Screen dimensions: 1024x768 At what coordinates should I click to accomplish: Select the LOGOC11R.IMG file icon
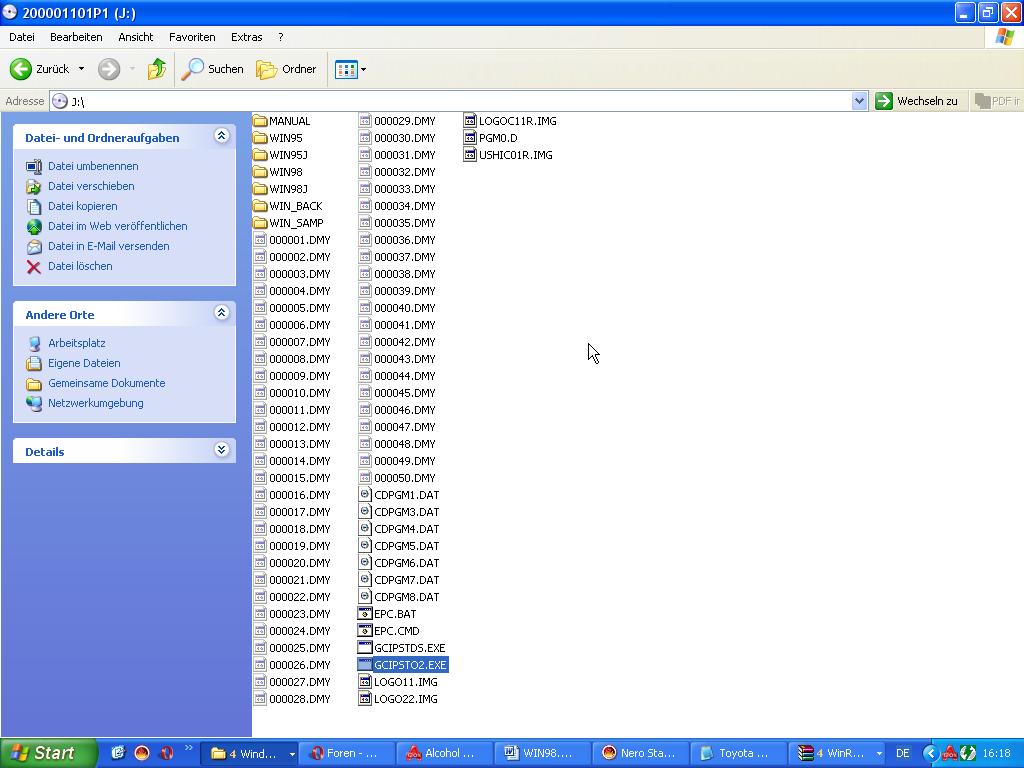click(x=470, y=121)
